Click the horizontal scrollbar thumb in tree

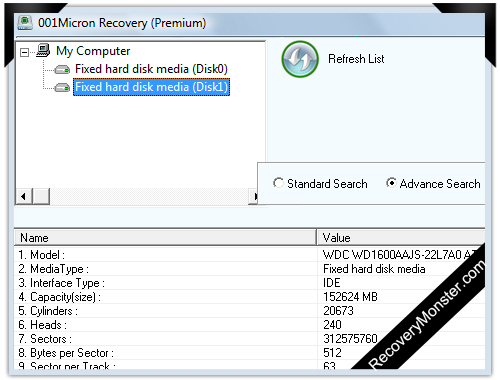[x=41, y=196]
